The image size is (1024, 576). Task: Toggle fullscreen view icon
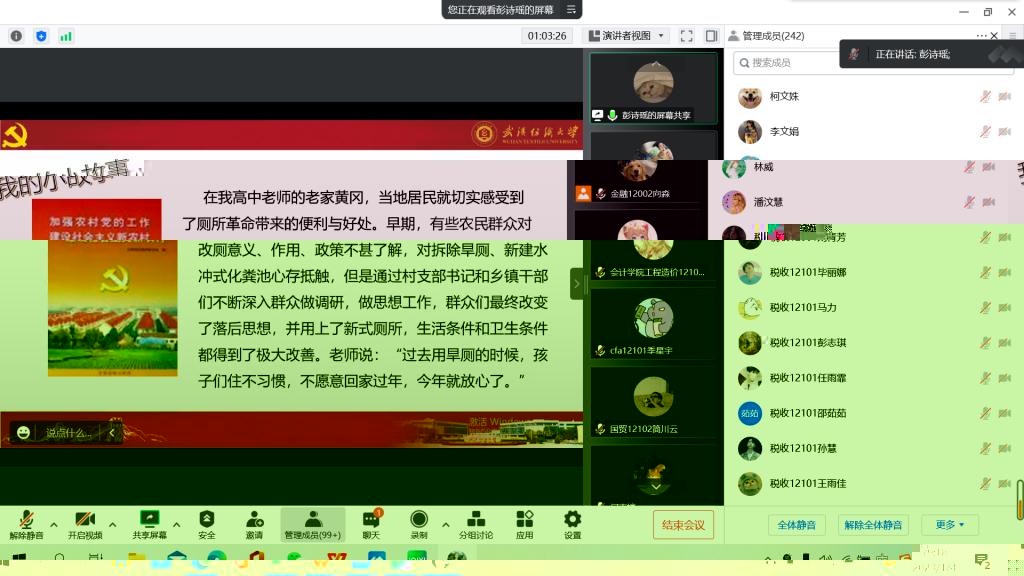click(x=687, y=36)
